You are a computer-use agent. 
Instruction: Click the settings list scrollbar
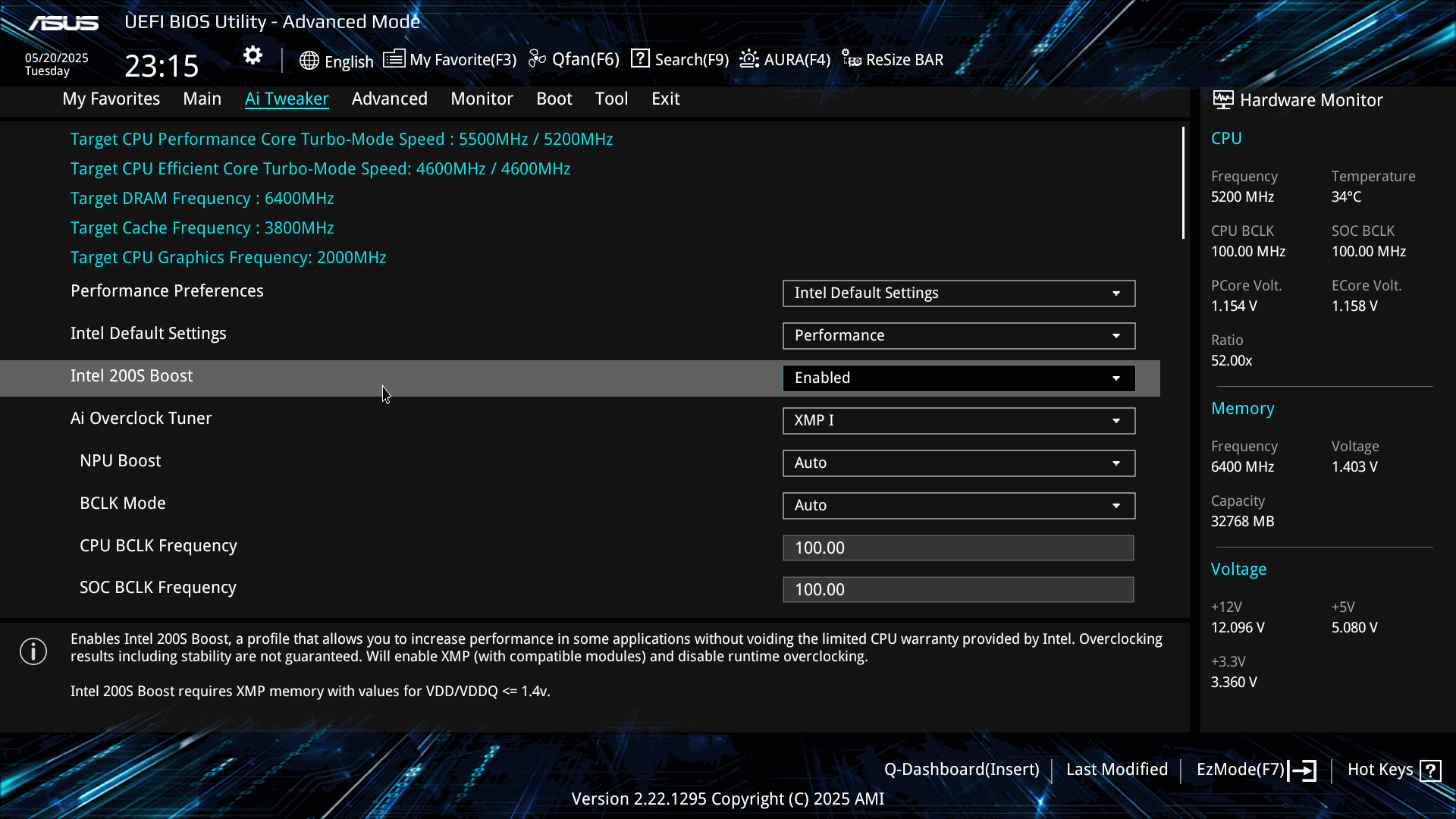(x=1183, y=183)
